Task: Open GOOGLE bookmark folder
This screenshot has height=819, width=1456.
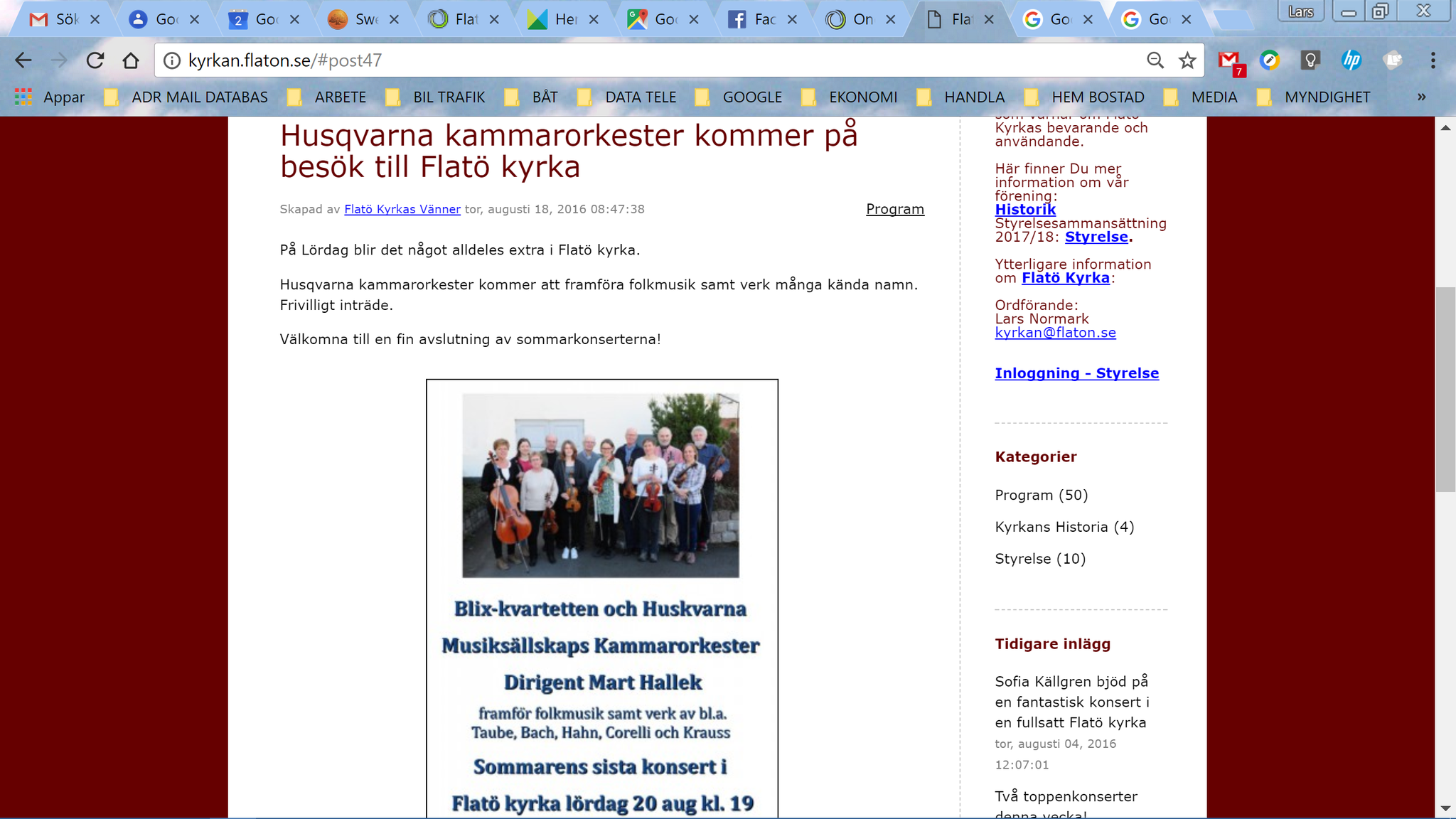Action: tap(739, 97)
